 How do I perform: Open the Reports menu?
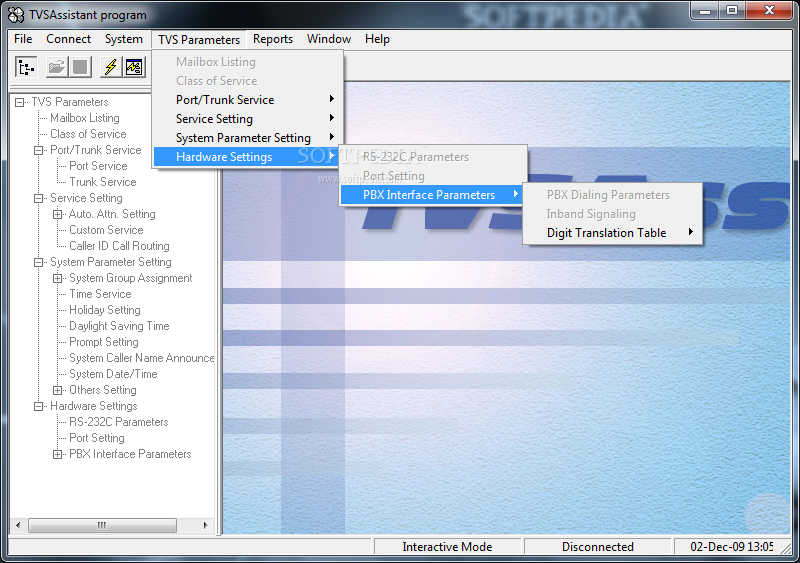(x=273, y=39)
